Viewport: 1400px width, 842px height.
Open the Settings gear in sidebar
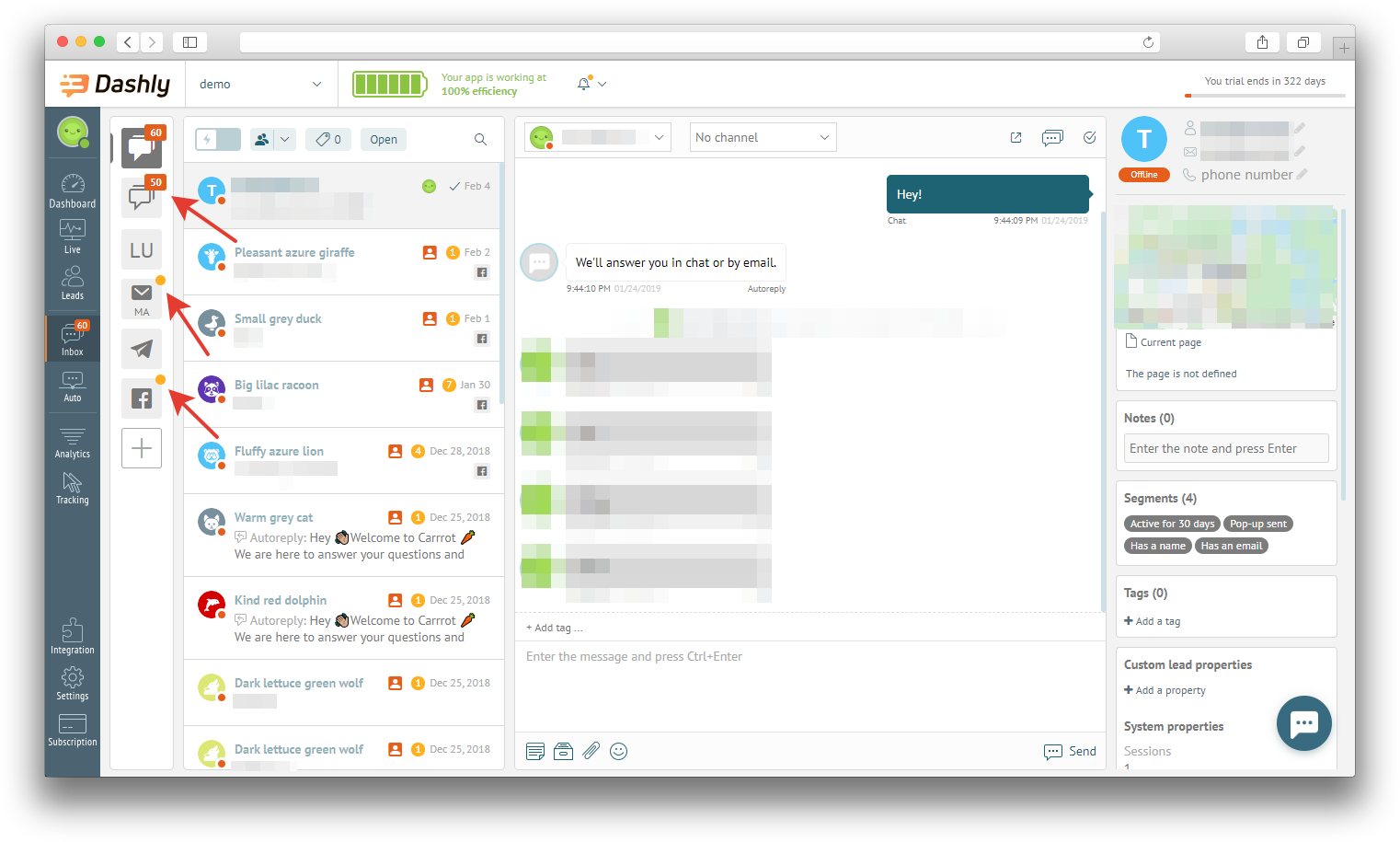tap(73, 684)
